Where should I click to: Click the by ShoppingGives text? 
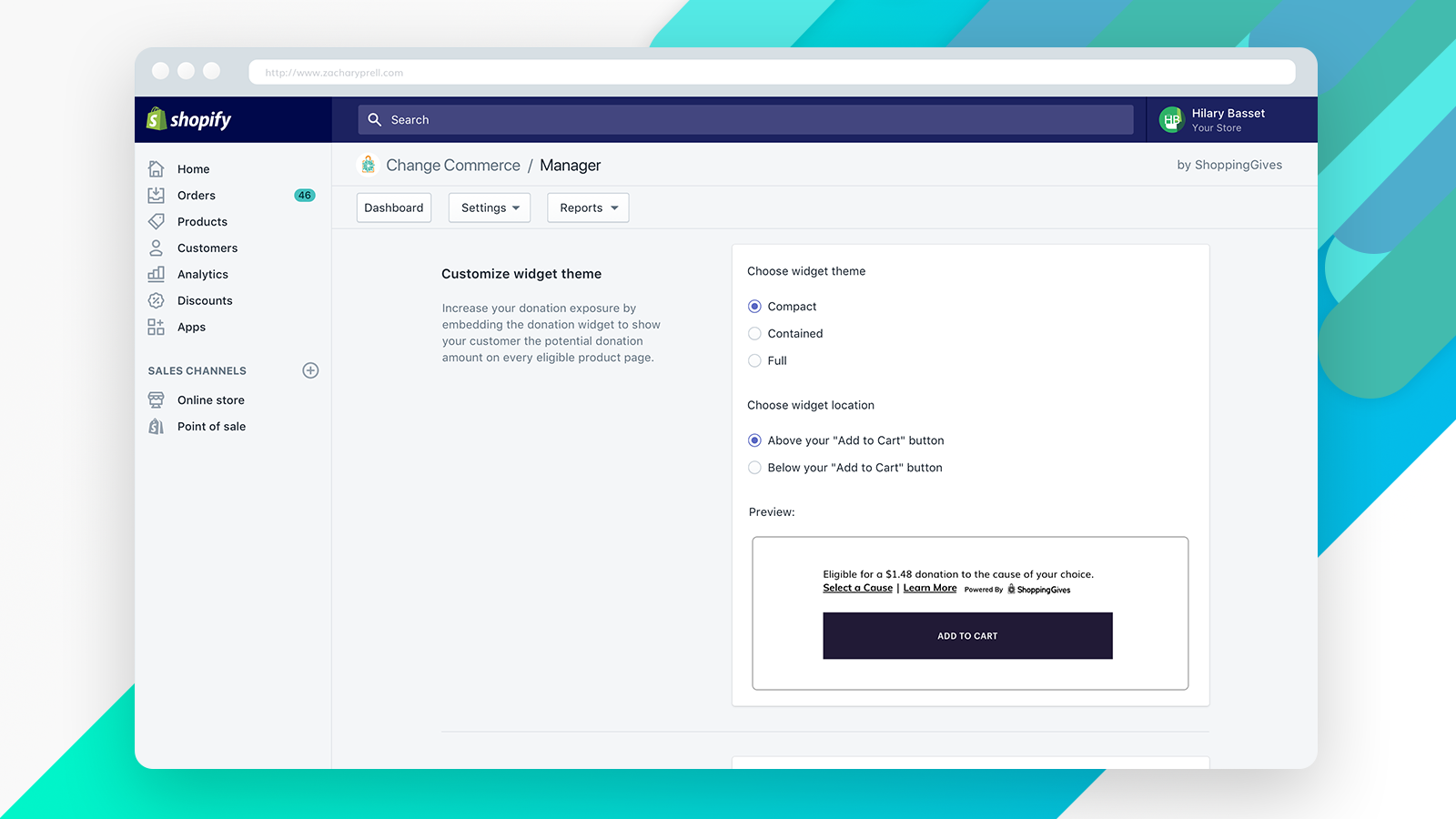click(1229, 165)
